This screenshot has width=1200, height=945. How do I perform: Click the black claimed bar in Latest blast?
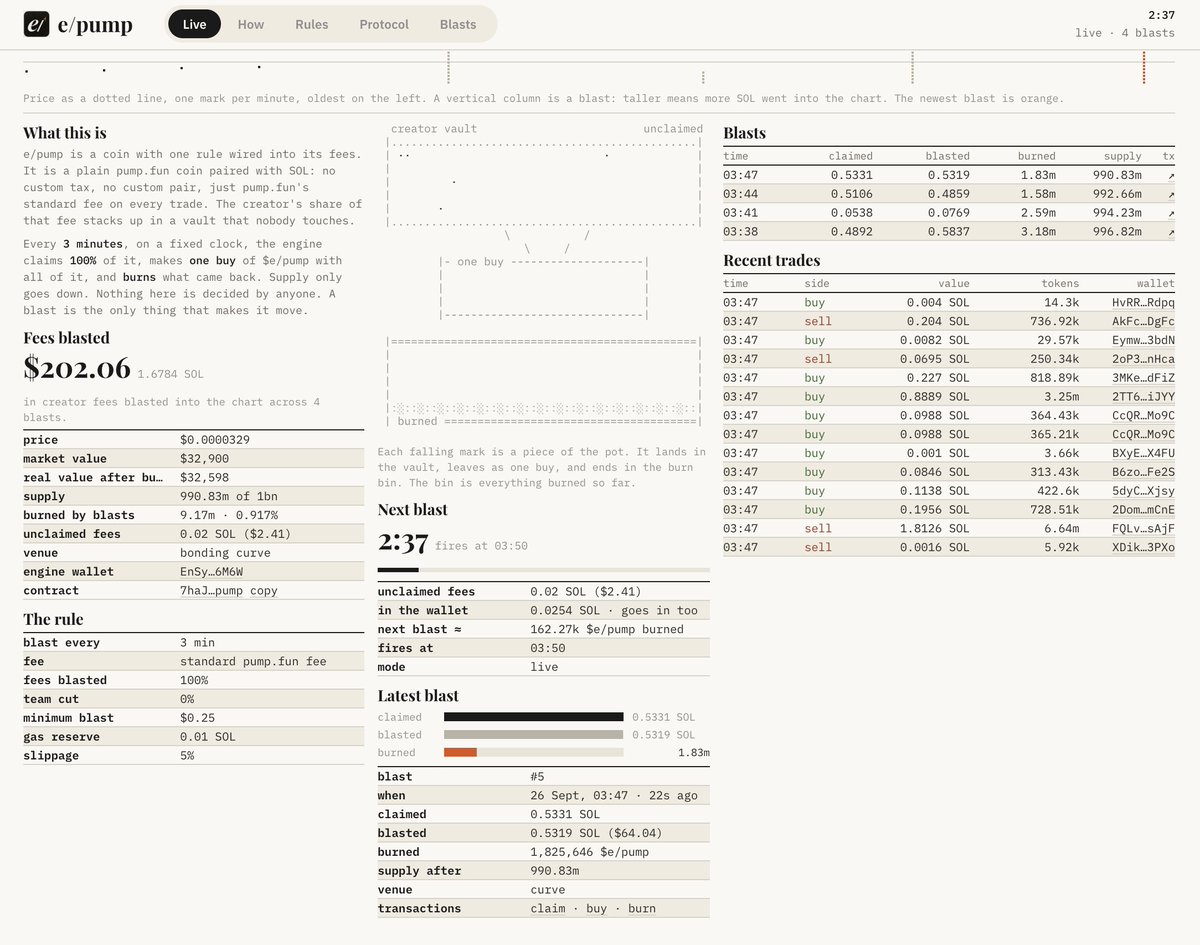tap(534, 717)
